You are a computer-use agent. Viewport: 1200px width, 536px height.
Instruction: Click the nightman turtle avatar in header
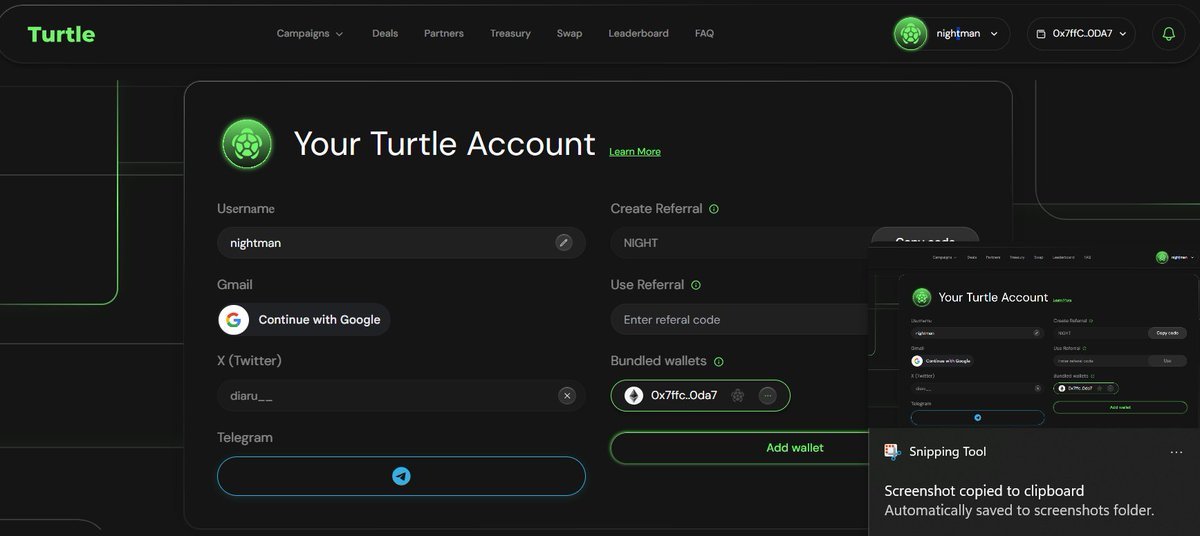(911, 34)
